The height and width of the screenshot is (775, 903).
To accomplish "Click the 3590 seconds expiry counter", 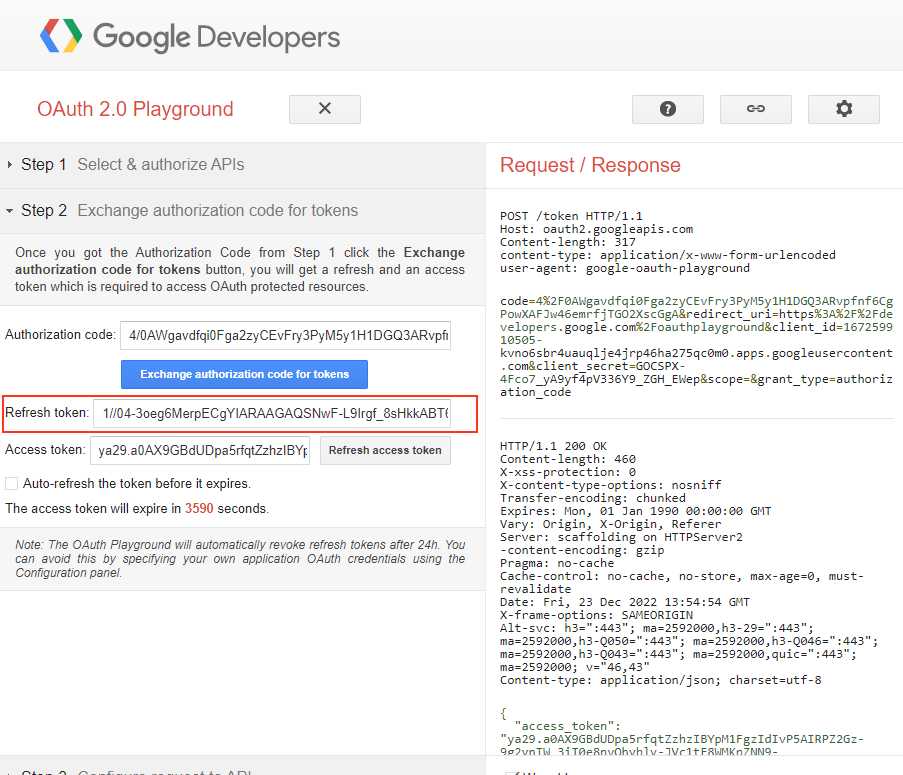I will (x=200, y=508).
